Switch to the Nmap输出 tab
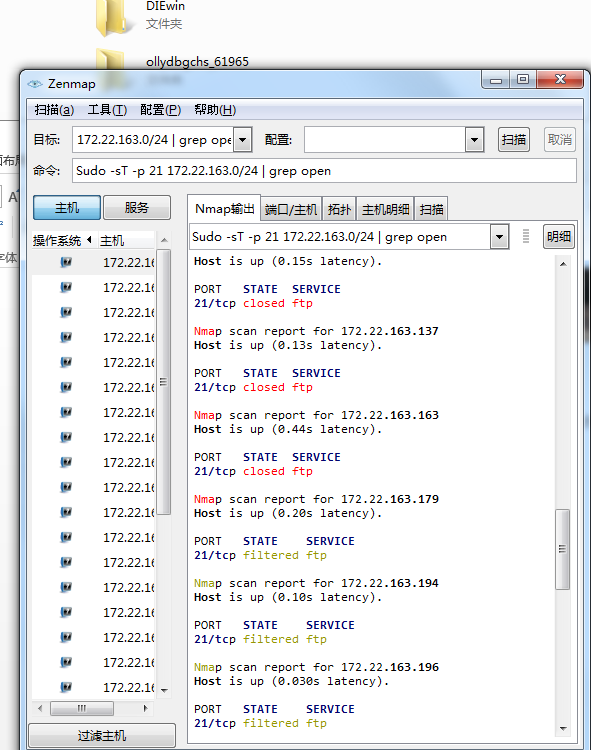 pyautogui.click(x=224, y=209)
